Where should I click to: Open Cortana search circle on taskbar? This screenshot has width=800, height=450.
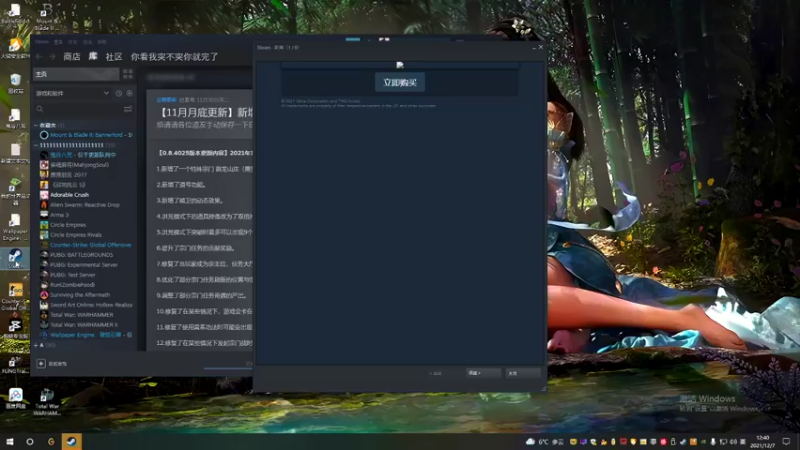pos(30,441)
